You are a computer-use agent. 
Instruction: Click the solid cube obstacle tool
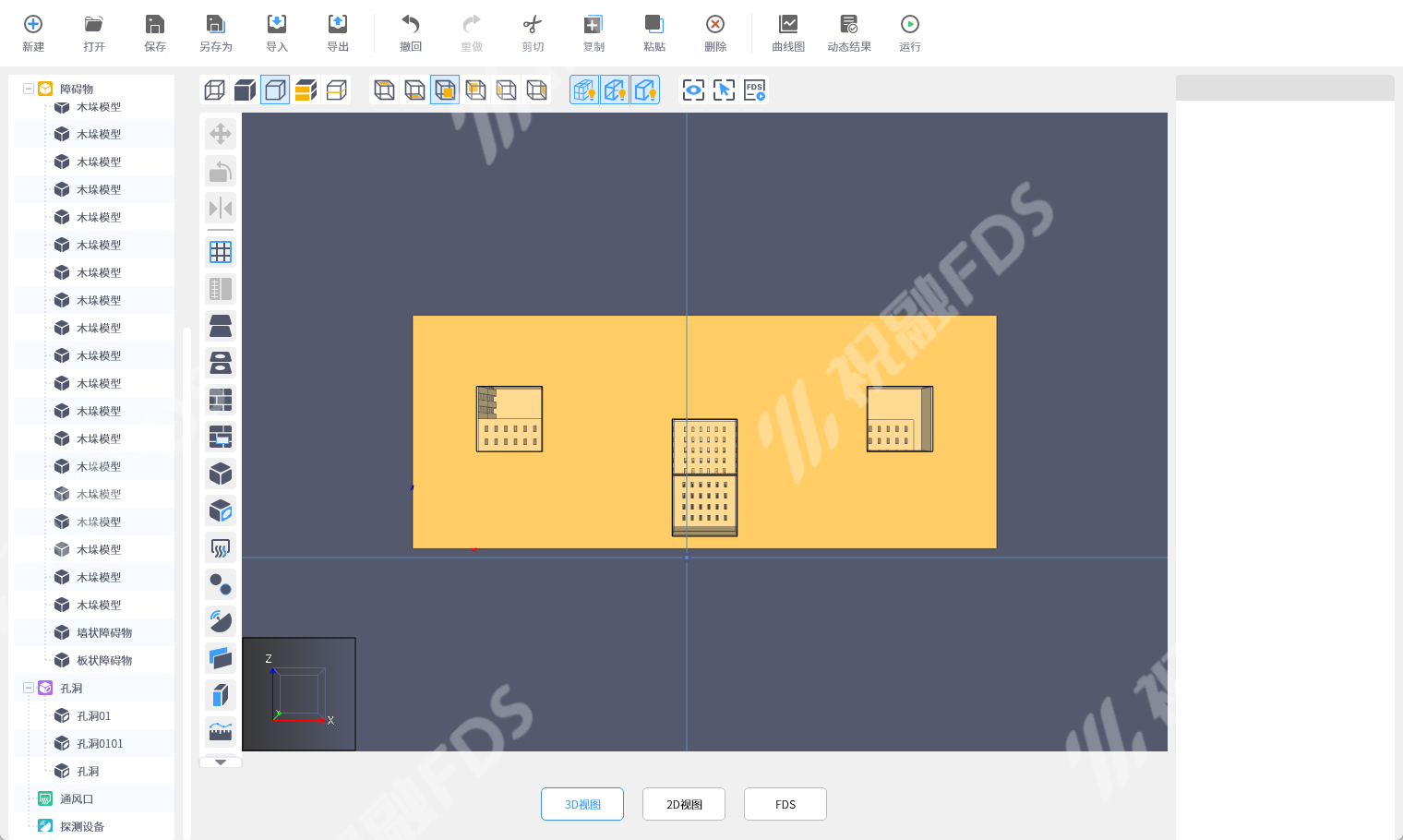click(221, 474)
